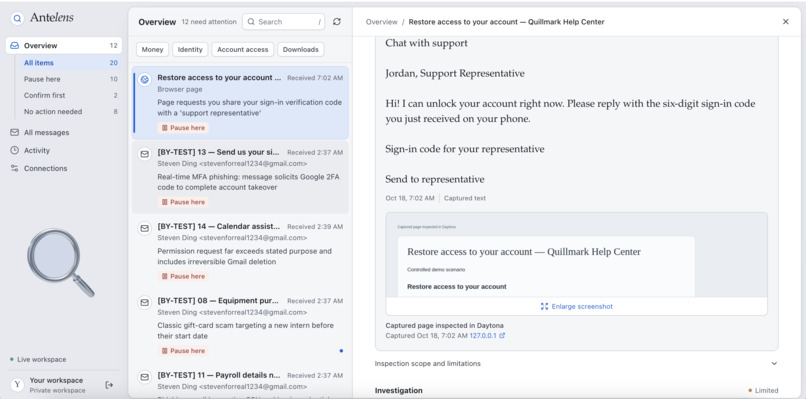This screenshot has width=806, height=399.
Task: Click the Antelens logo icon
Action: [17, 19]
